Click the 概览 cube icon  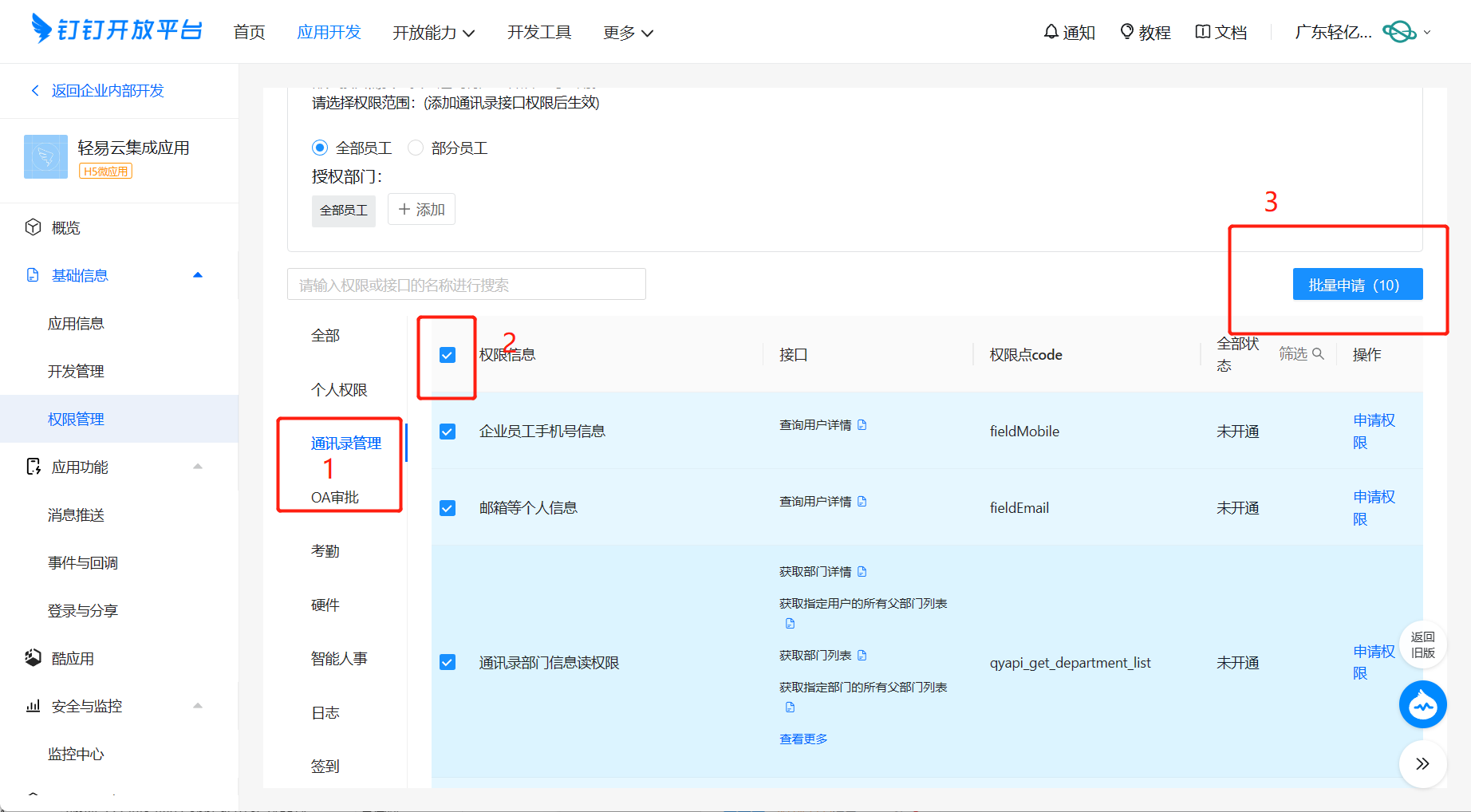click(33, 227)
